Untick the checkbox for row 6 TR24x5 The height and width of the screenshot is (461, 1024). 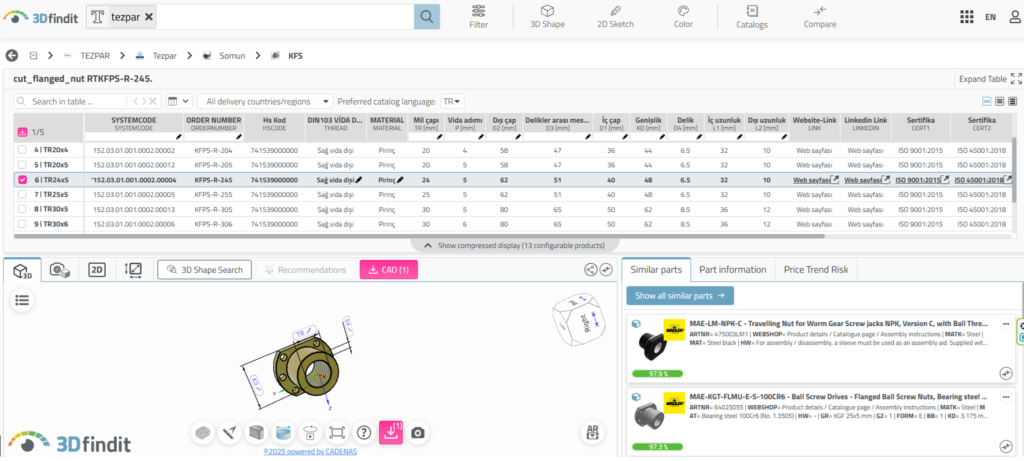[23, 180]
